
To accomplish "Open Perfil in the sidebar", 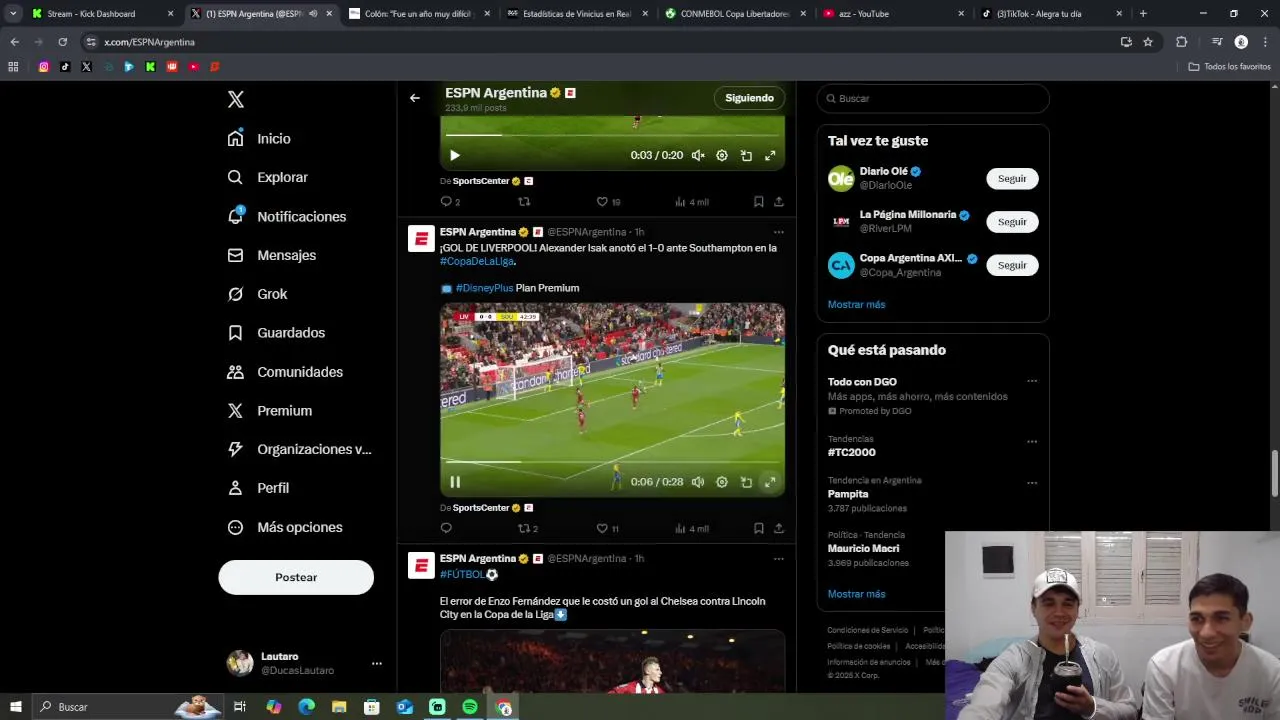I will (x=259, y=488).
